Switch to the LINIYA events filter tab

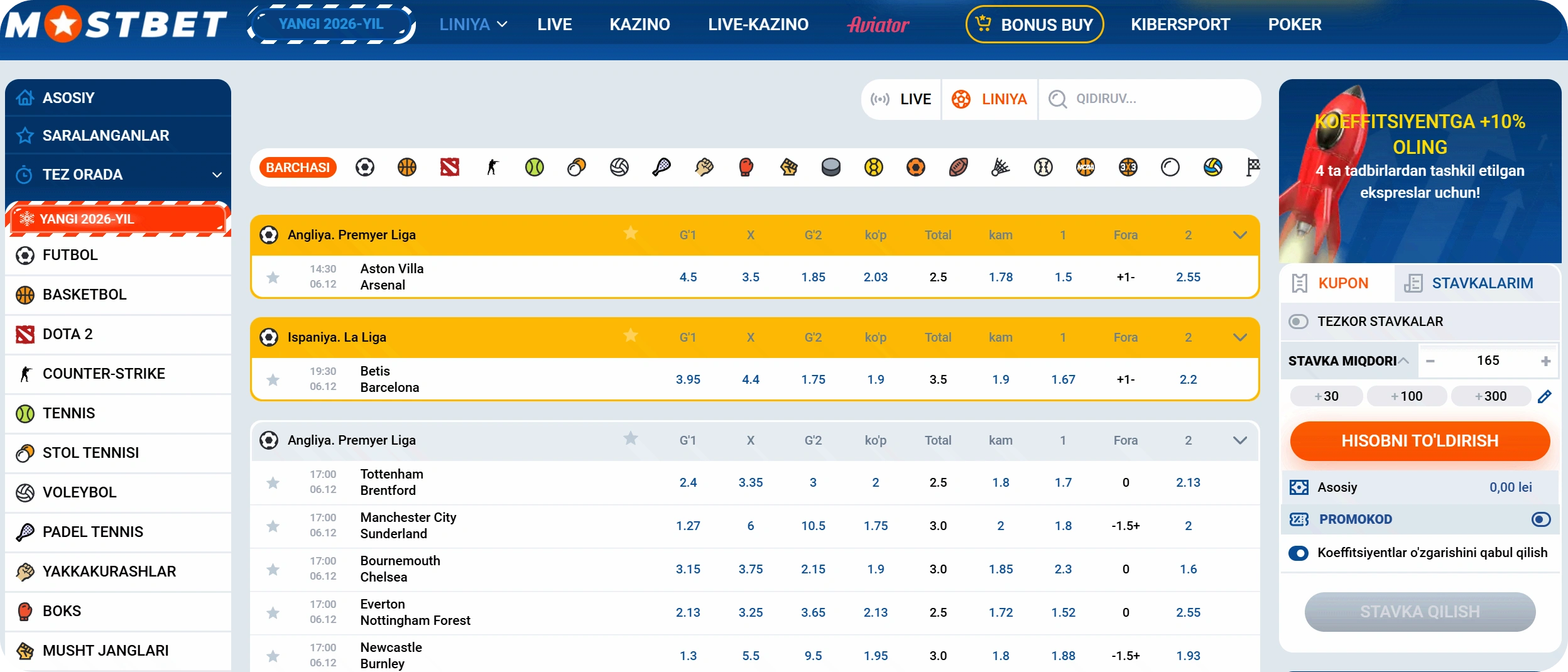(989, 99)
